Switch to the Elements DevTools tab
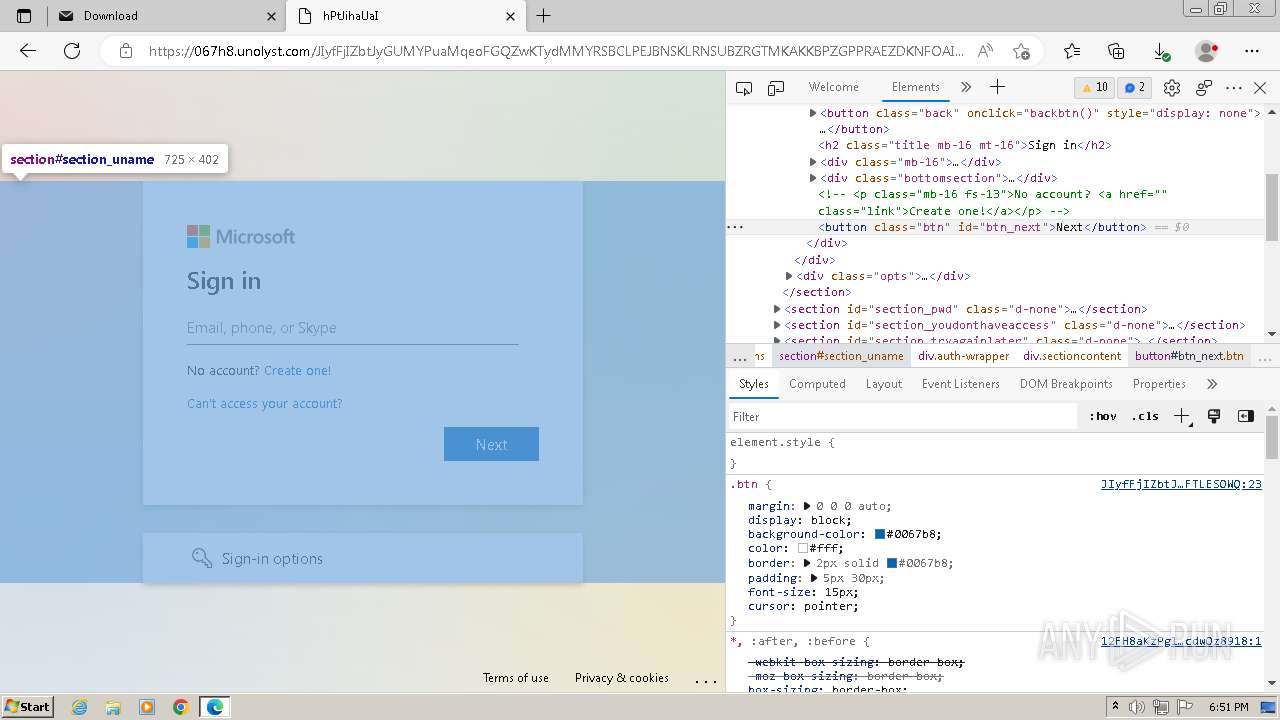The image size is (1280, 720). coord(916,87)
